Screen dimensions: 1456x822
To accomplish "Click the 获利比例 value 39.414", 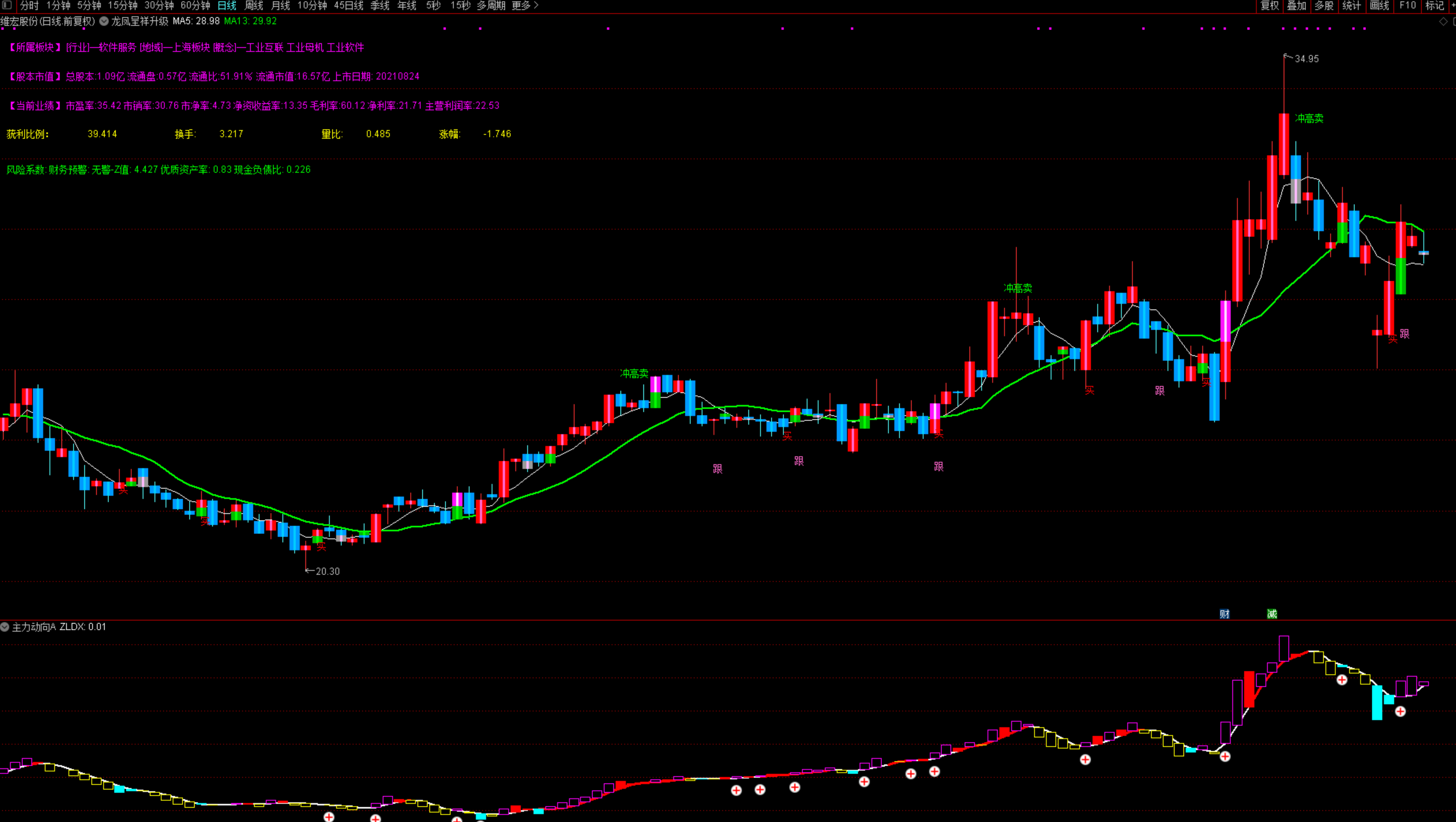I will (x=102, y=134).
